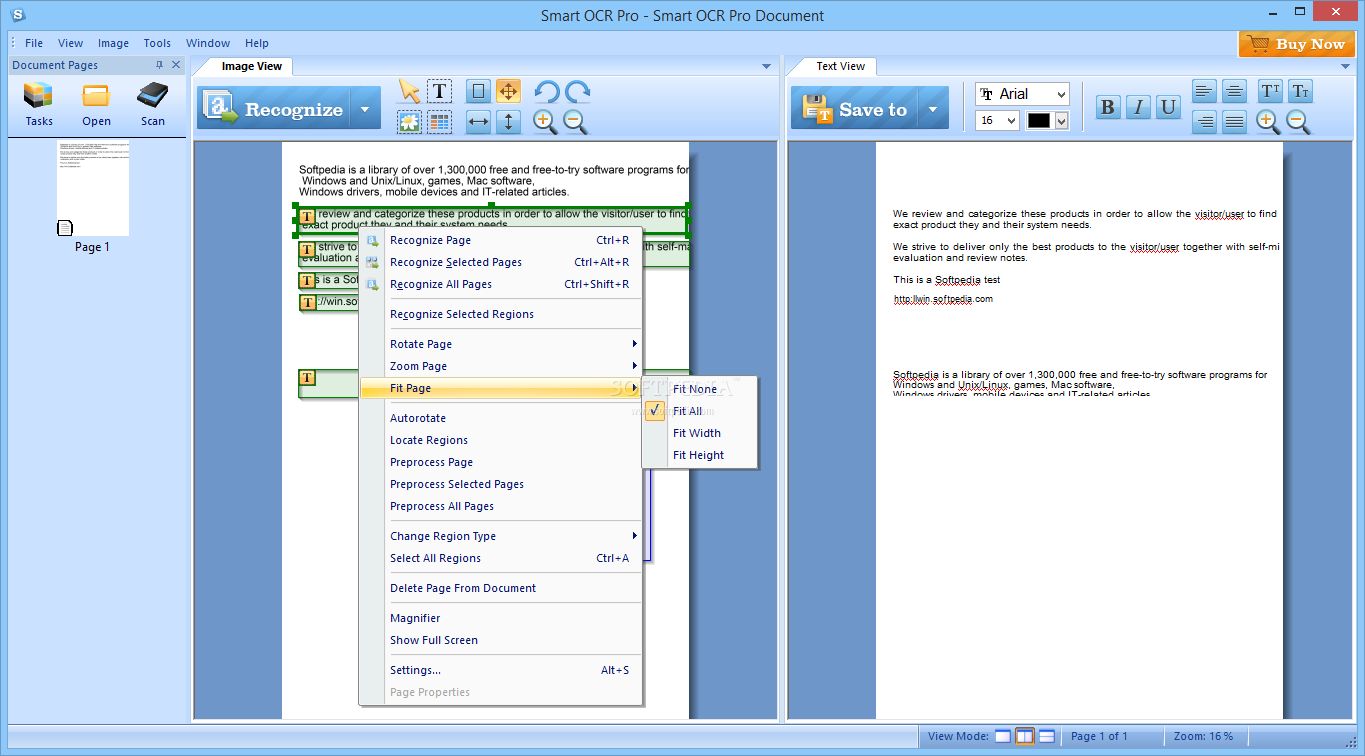The width and height of the screenshot is (1365, 756).
Task: Choose Autorotate from context menu
Action: 501,418
